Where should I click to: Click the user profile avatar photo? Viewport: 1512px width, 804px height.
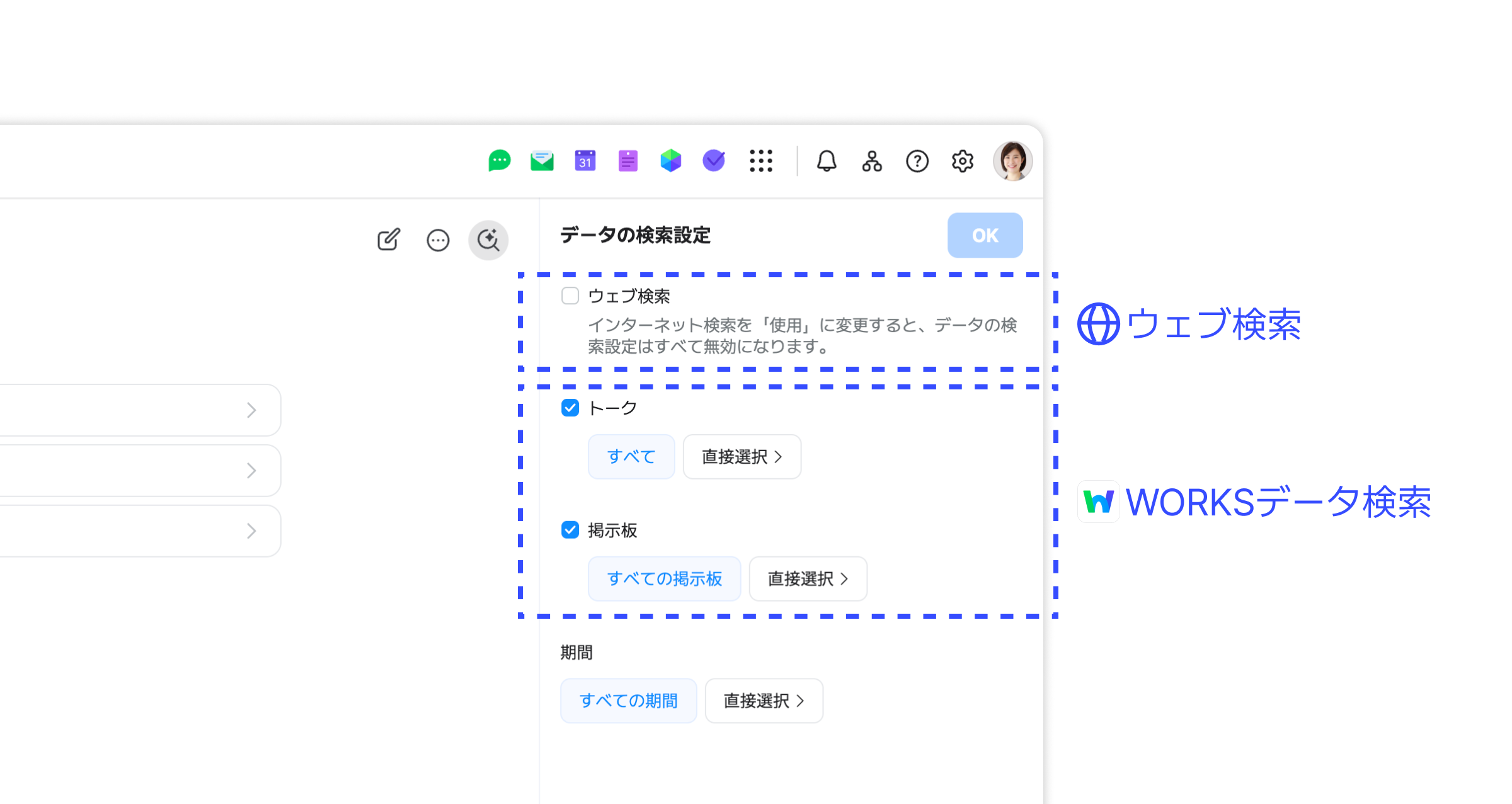click(x=1012, y=161)
